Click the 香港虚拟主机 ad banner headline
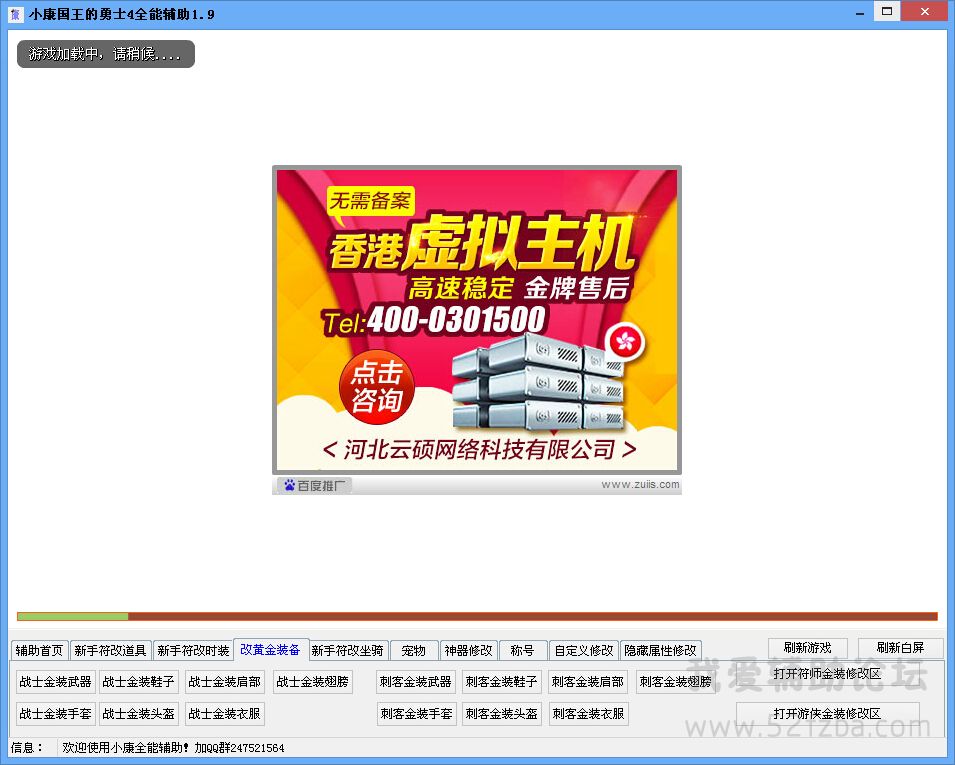Screen dimensions: 955x765 click(482, 242)
